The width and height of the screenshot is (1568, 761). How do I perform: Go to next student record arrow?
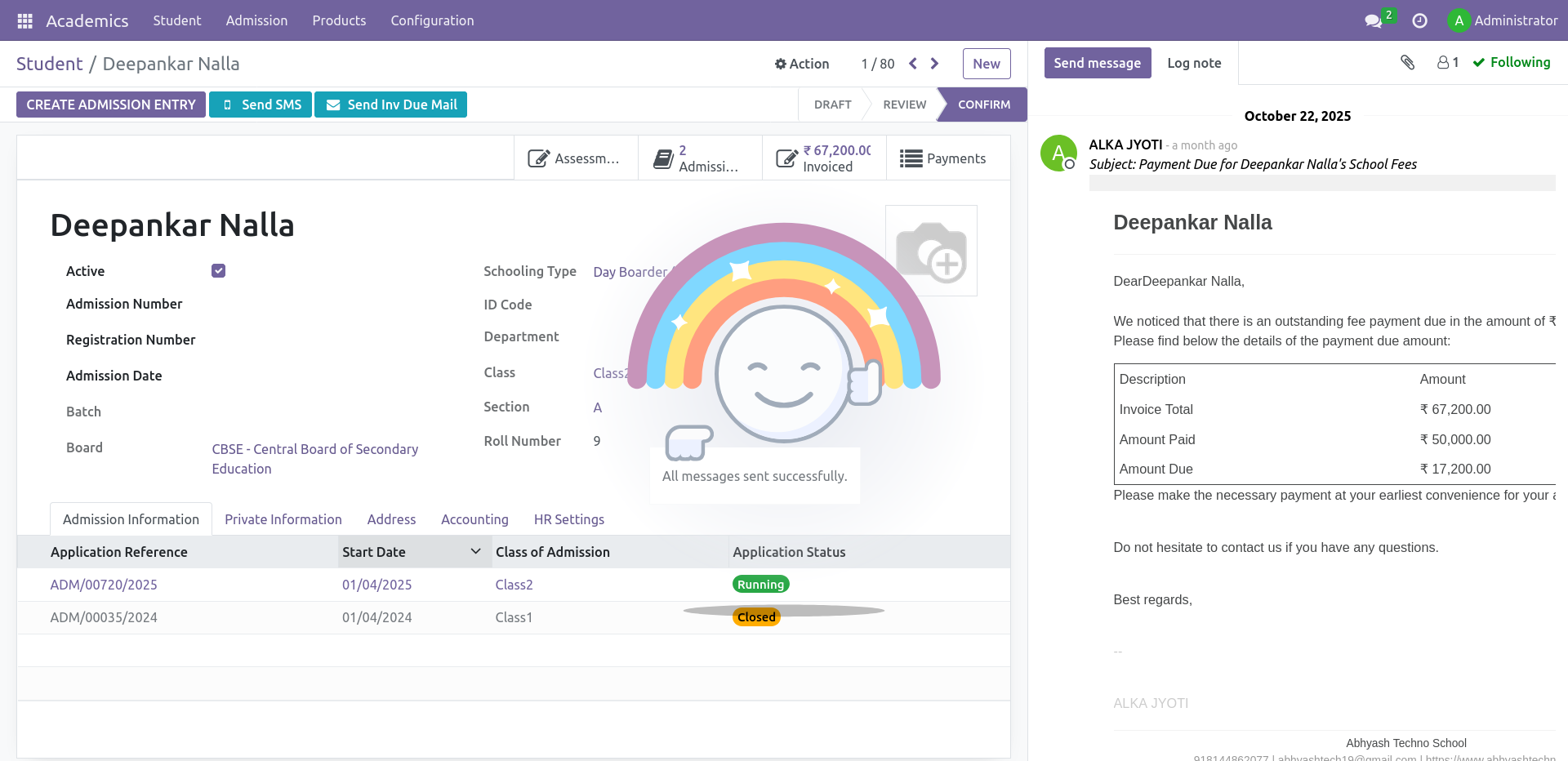(x=934, y=64)
